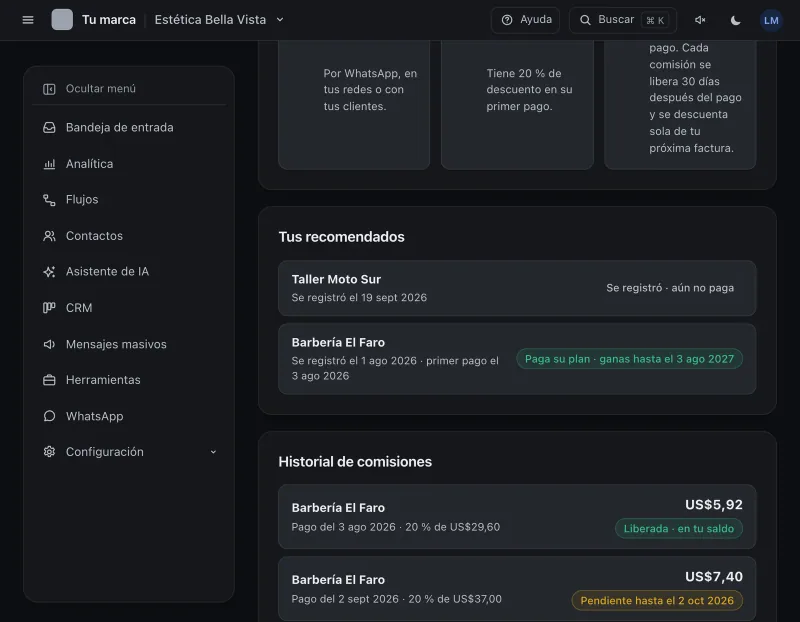Click 'Paga su plan · ganas hasta' badge

coord(629,359)
